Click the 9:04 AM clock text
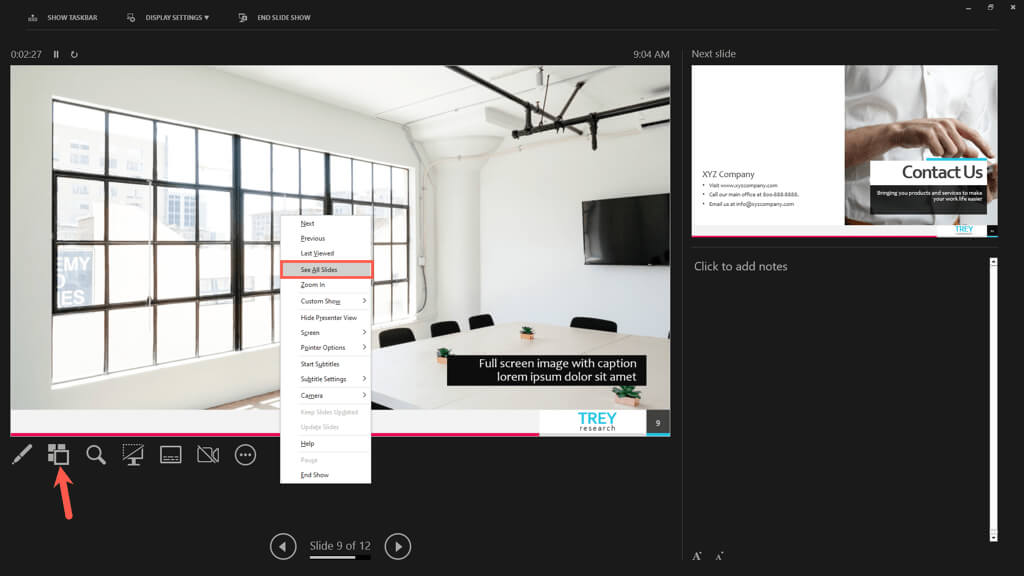1024x576 pixels. pyautogui.click(x=651, y=54)
